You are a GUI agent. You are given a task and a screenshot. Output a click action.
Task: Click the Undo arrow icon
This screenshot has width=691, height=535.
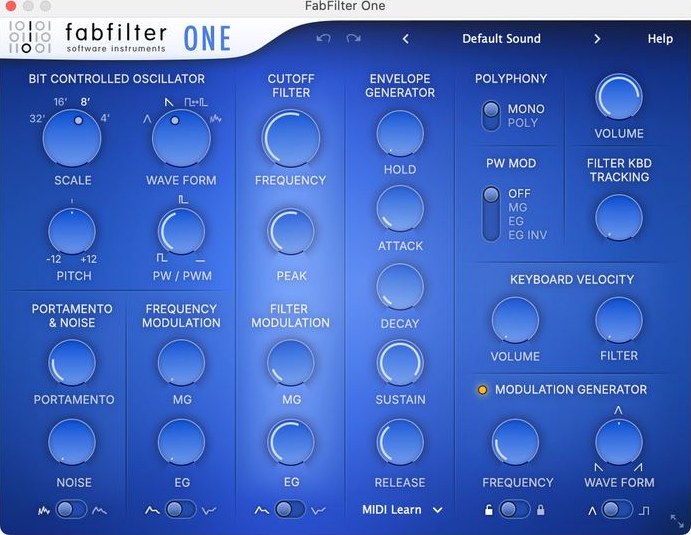(323, 39)
